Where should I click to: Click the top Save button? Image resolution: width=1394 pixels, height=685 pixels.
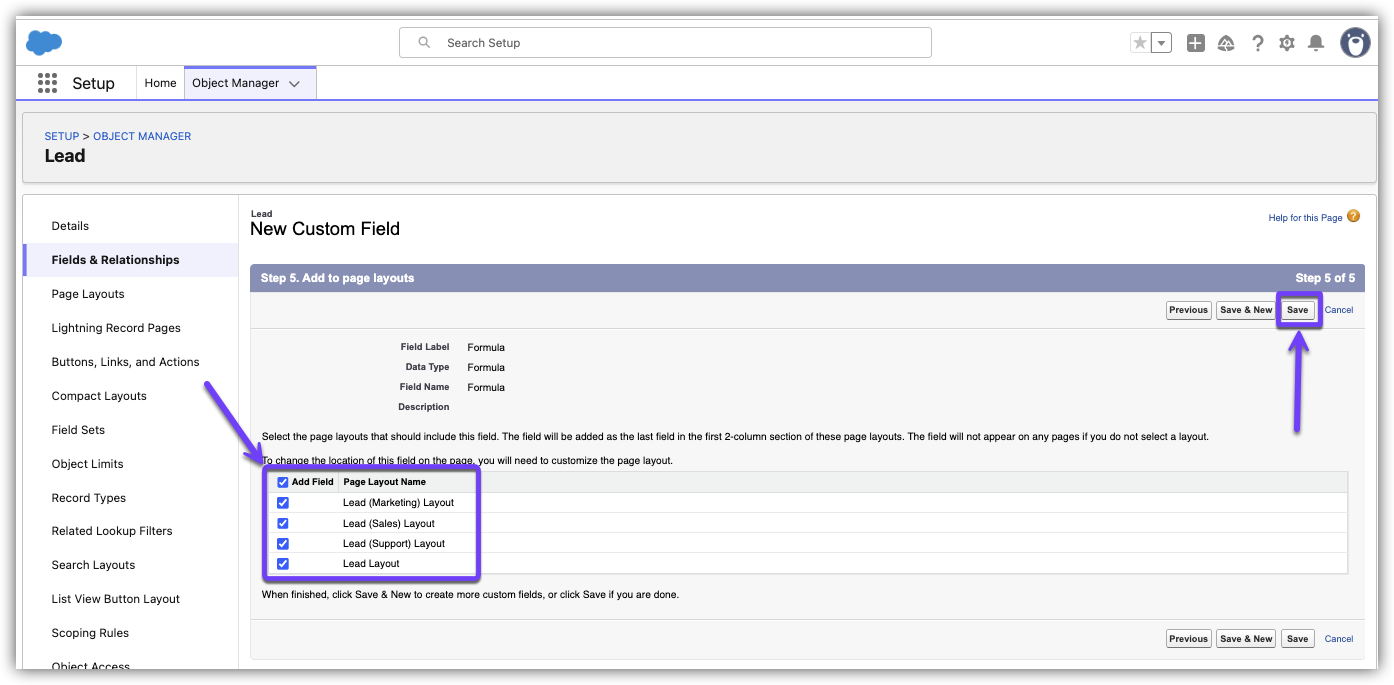pos(1297,310)
